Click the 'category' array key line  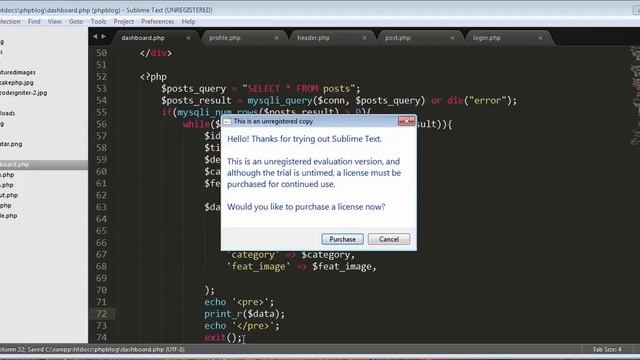tap(291, 255)
